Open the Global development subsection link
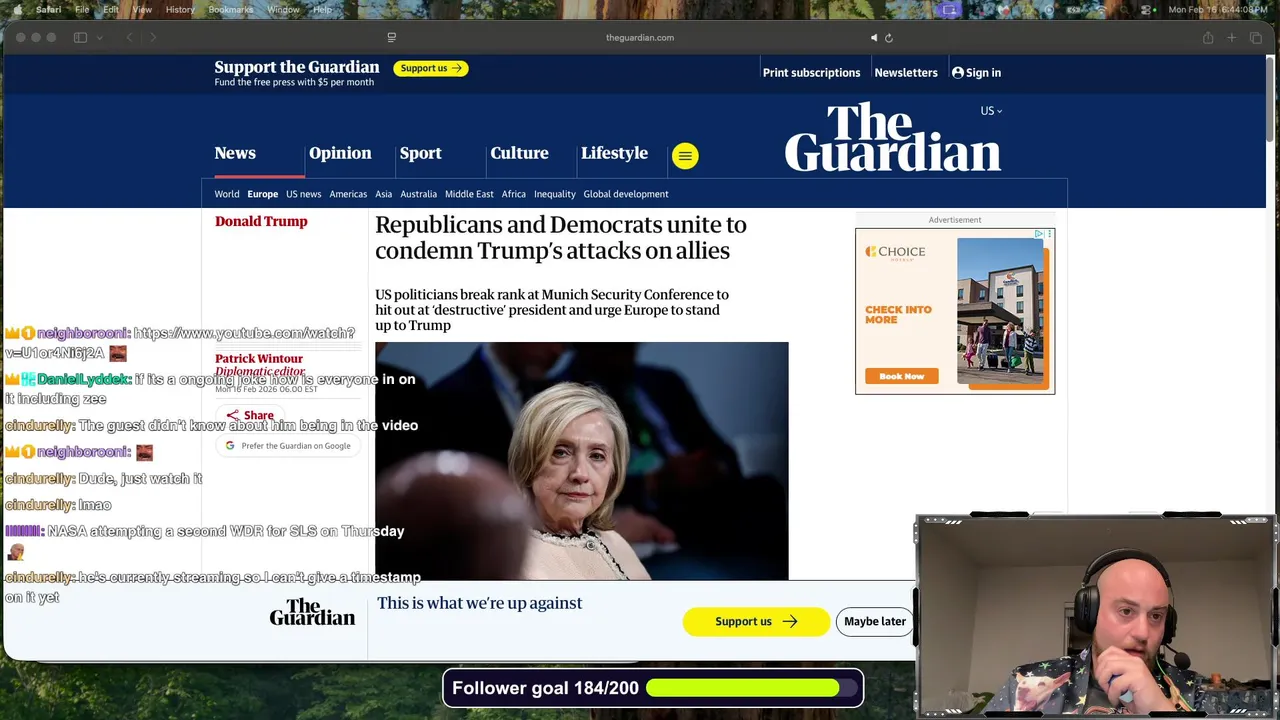This screenshot has height=720, width=1280. tap(626, 194)
